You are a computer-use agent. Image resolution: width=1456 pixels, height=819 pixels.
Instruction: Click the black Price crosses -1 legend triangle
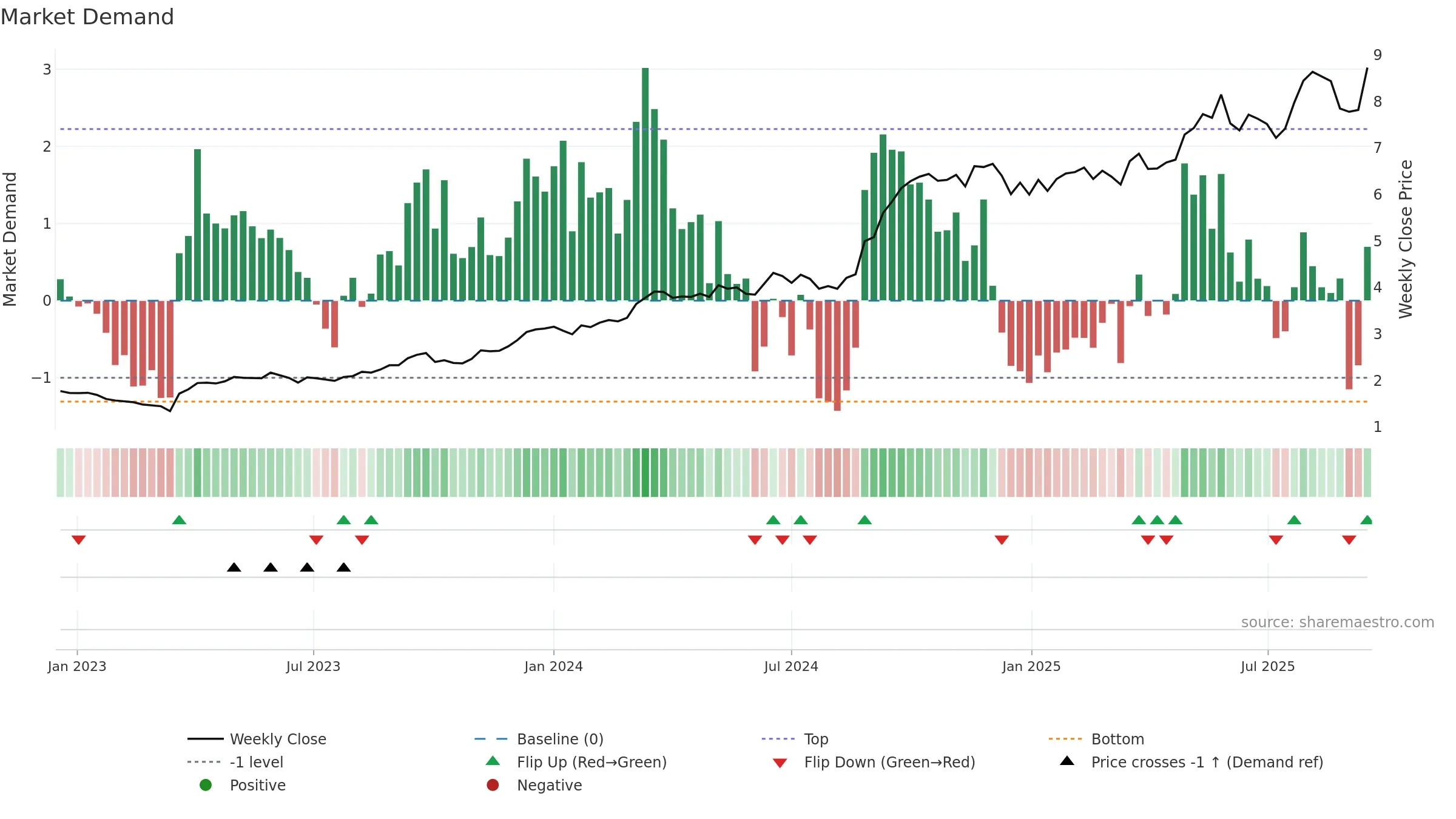point(1067,761)
